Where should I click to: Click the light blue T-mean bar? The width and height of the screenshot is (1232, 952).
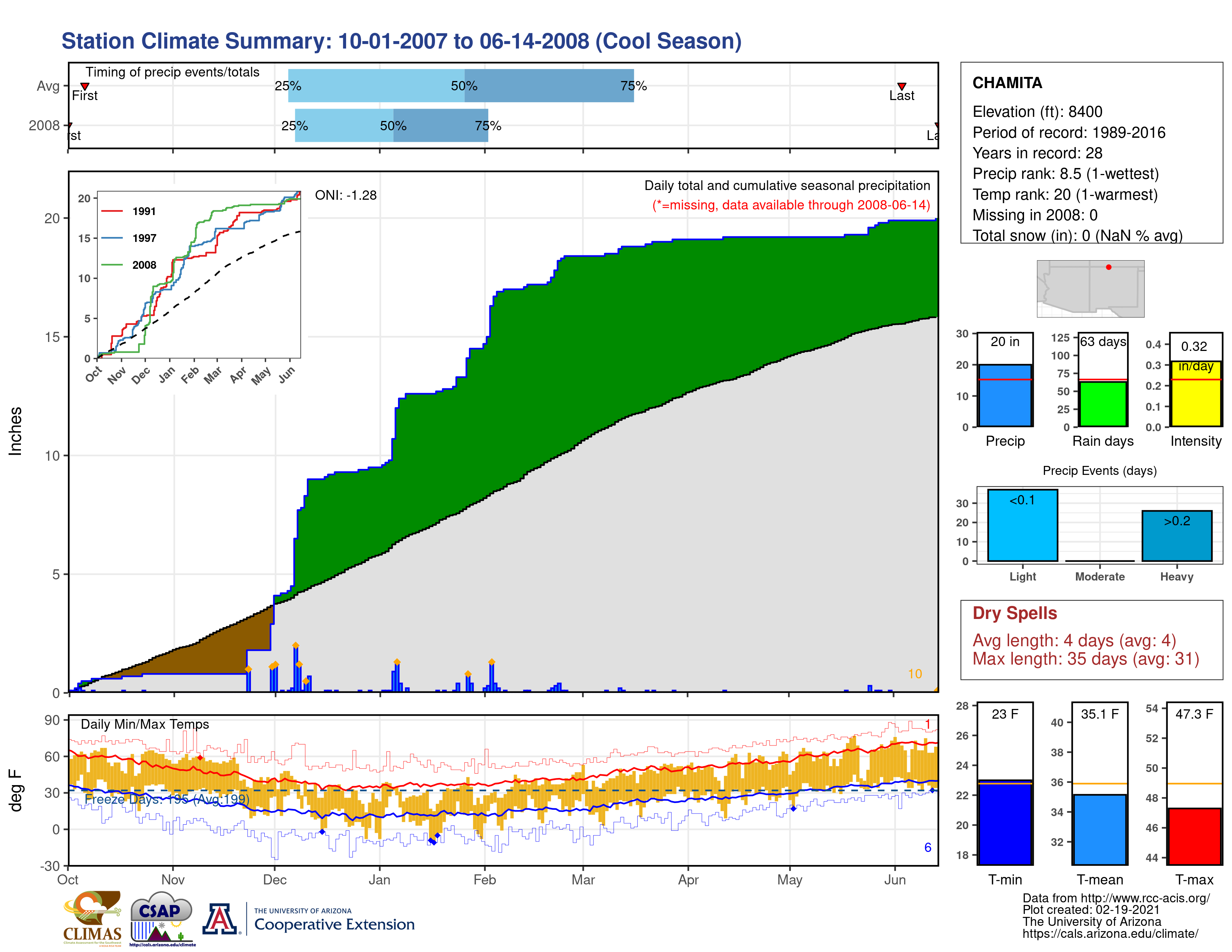click(1100, 830)
